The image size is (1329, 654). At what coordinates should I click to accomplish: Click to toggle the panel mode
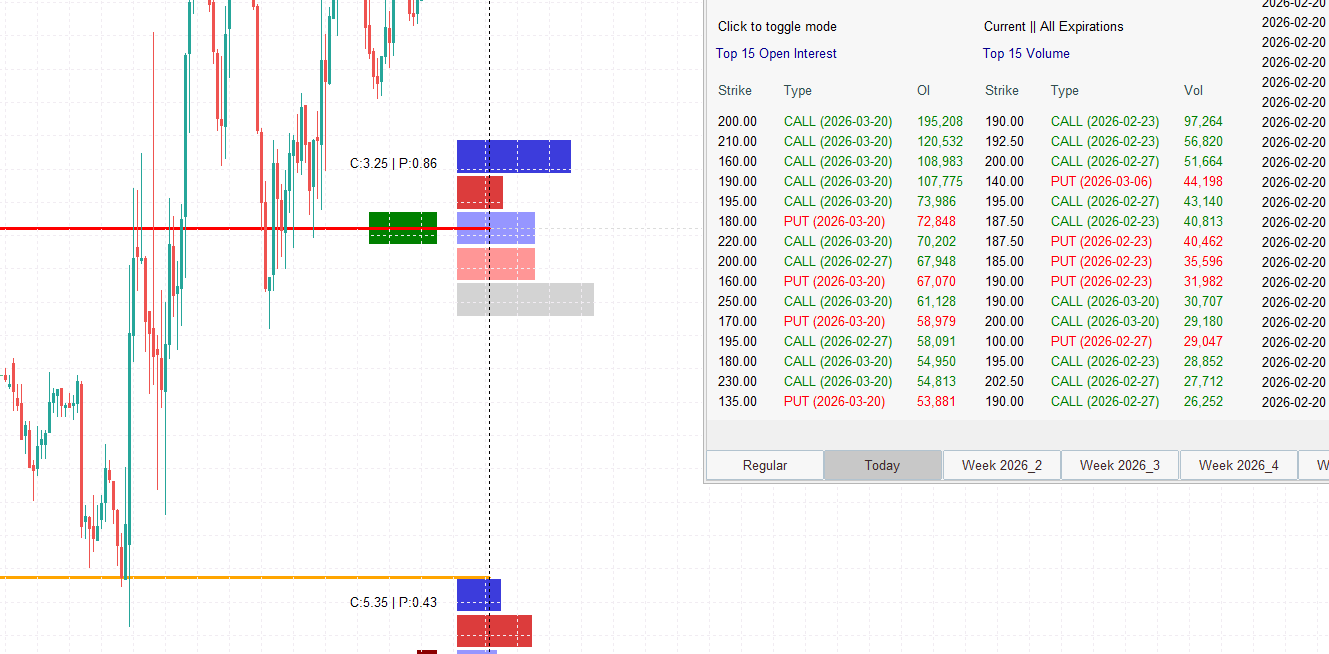[779, 26]
